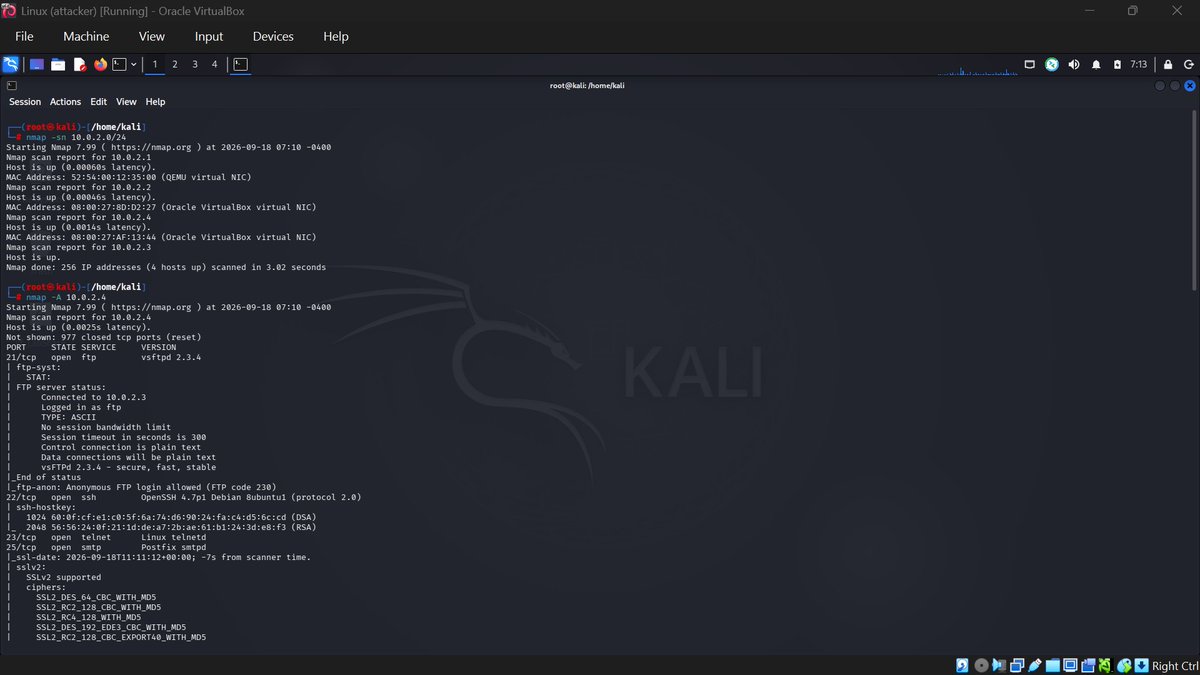This screenshot has width=1200, height=675.
Task: Open VirtualBox Help menu
Action: coord(336,36)
